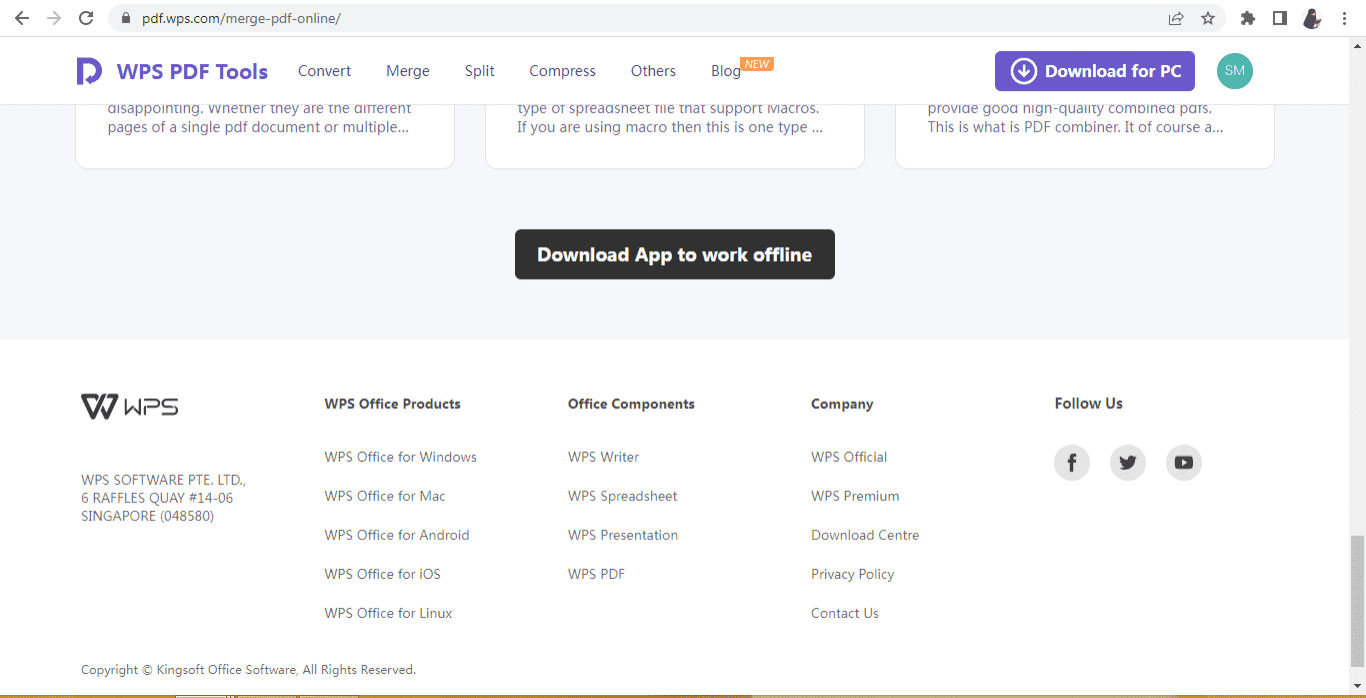The height and width of the screenshot is (698, 1366).
Task: Toggle the browser side panel icon
Action: click(x=1279, y=18)
